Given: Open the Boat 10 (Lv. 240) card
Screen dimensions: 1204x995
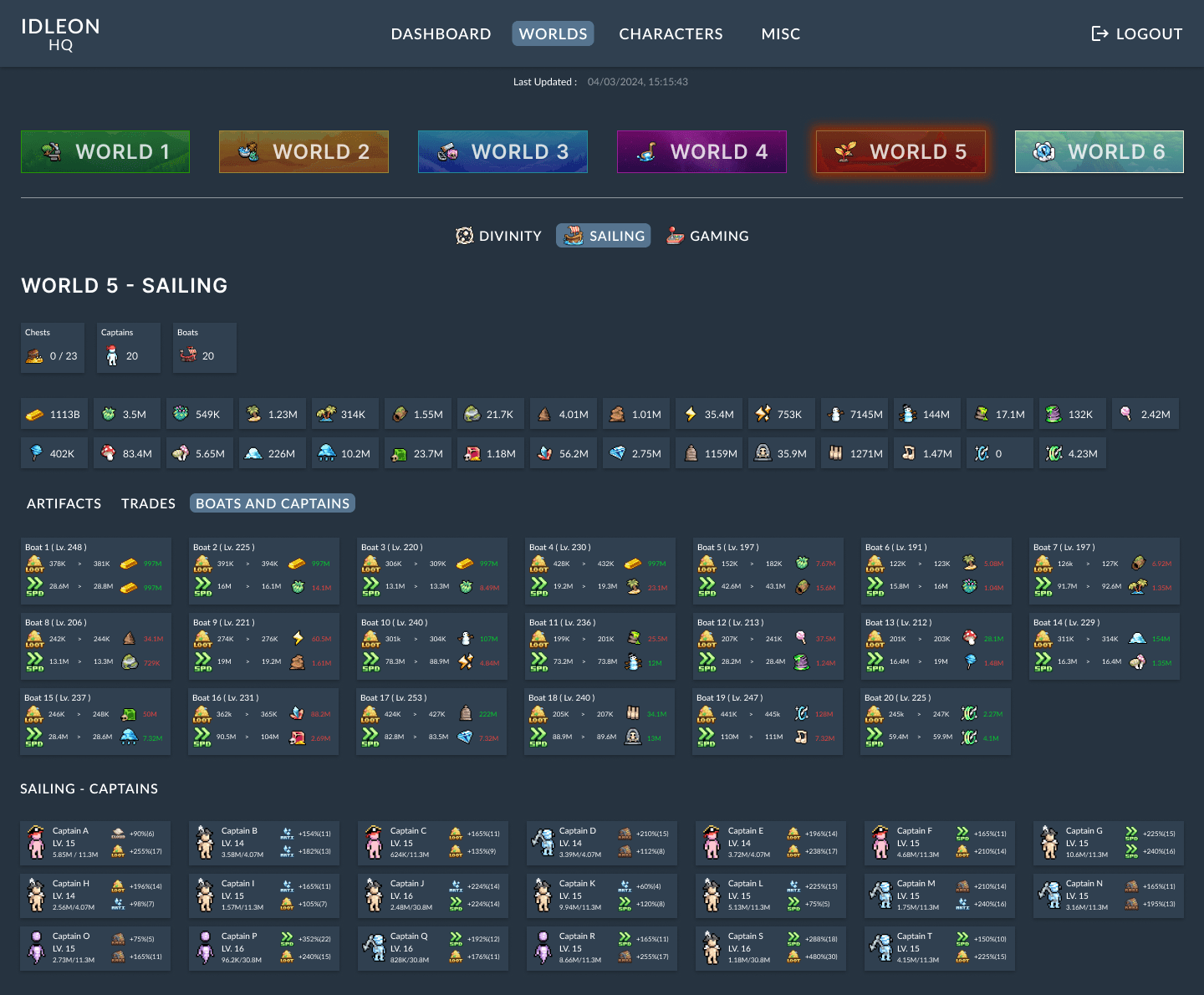Looking at the screenshot, I should (432, 646).
